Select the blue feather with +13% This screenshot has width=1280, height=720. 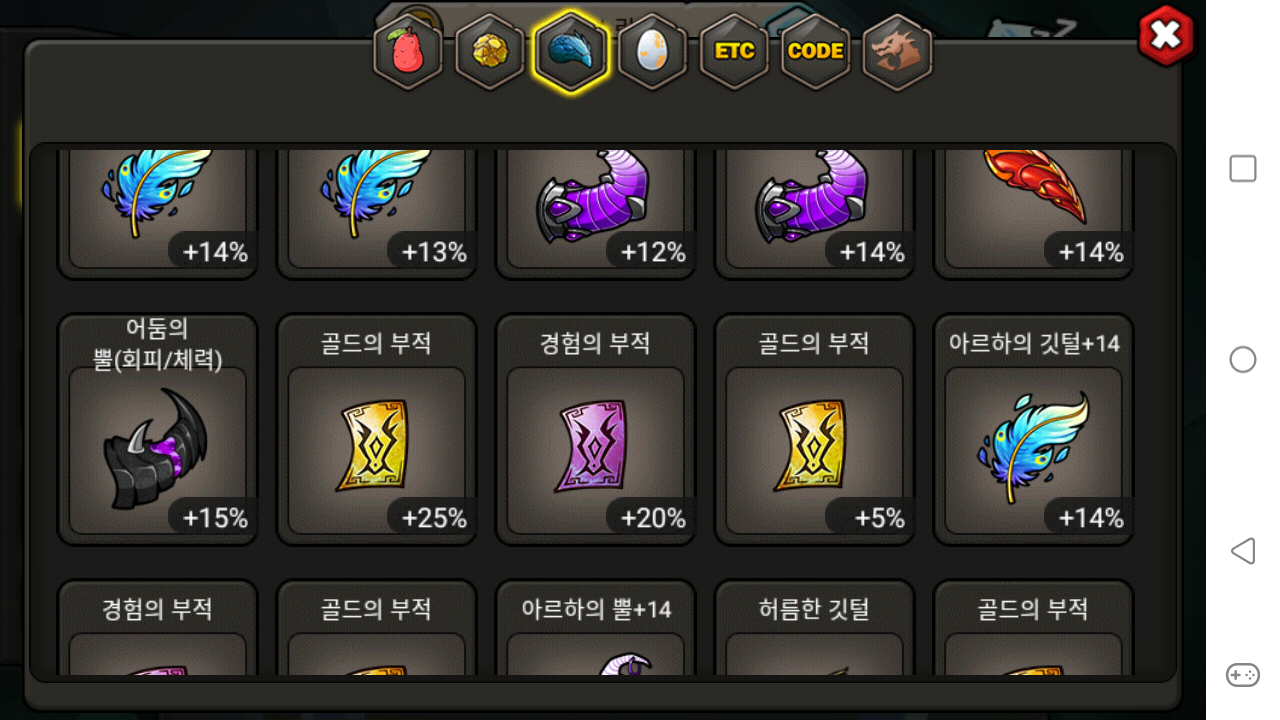tap(377, 214)
